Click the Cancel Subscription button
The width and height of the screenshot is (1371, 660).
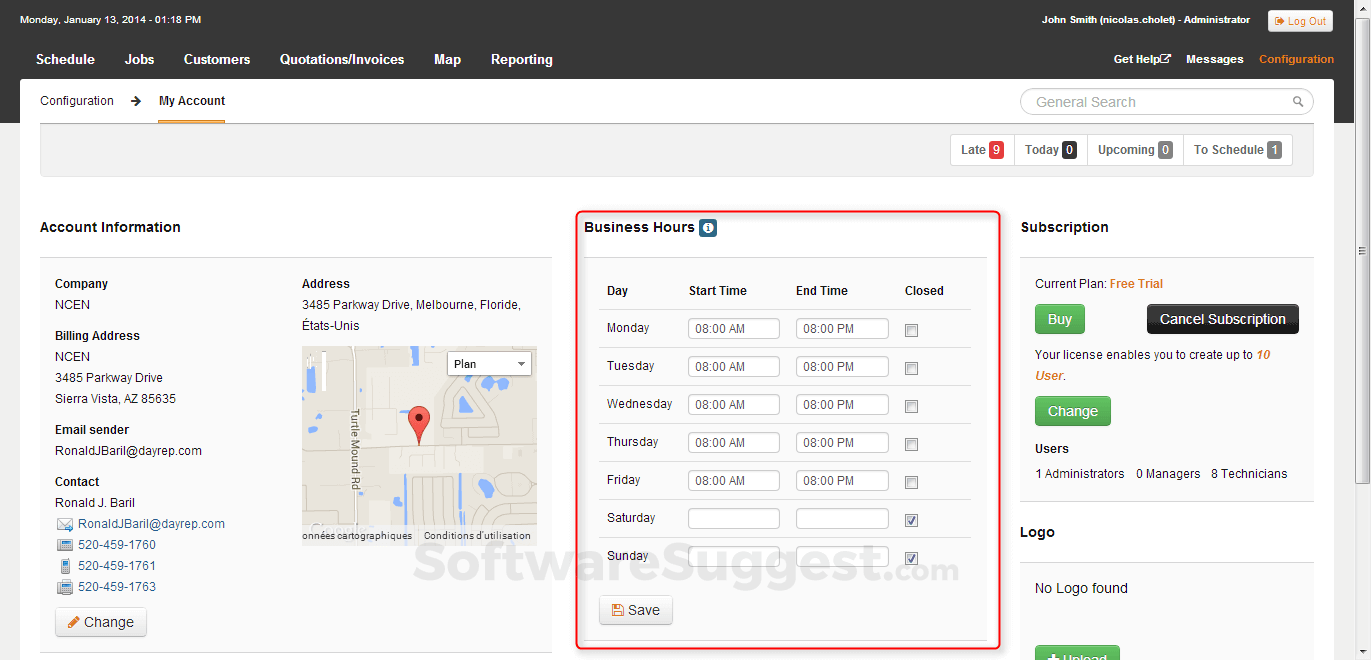1222,319
